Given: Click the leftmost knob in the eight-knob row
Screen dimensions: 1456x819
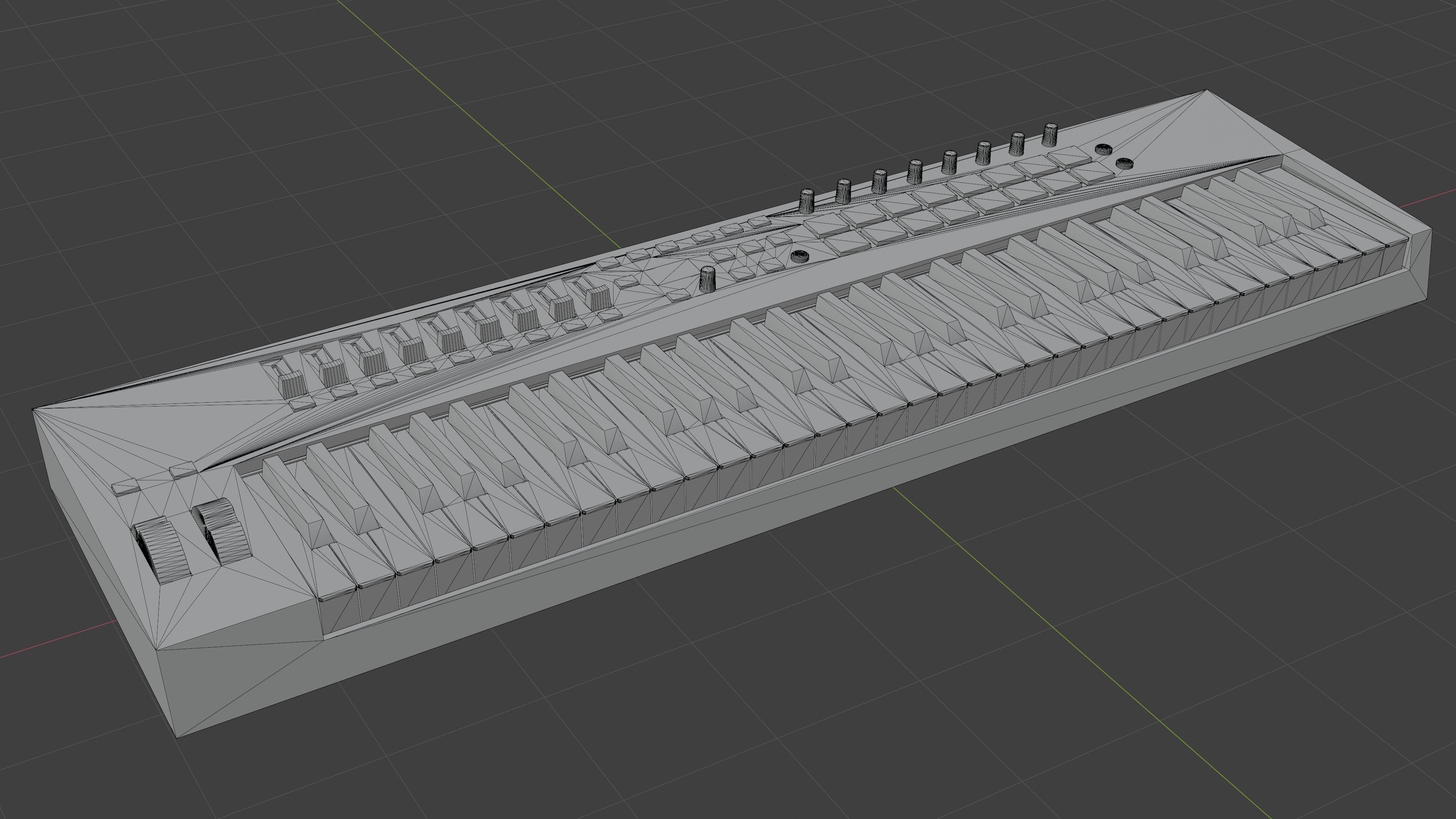Looking at the screenshot, I should 807,202.
